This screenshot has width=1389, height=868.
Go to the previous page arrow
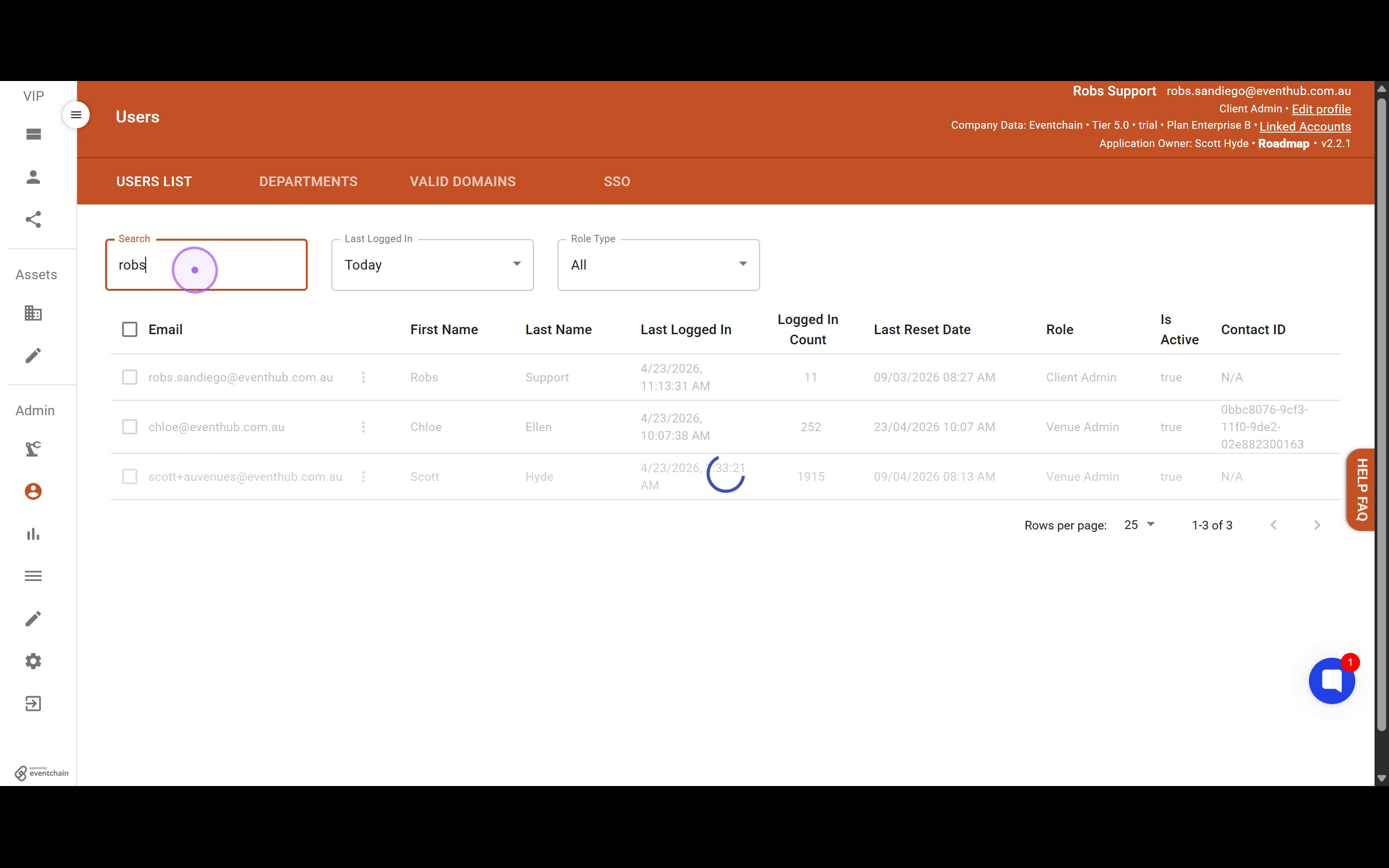coord(1274,525)
